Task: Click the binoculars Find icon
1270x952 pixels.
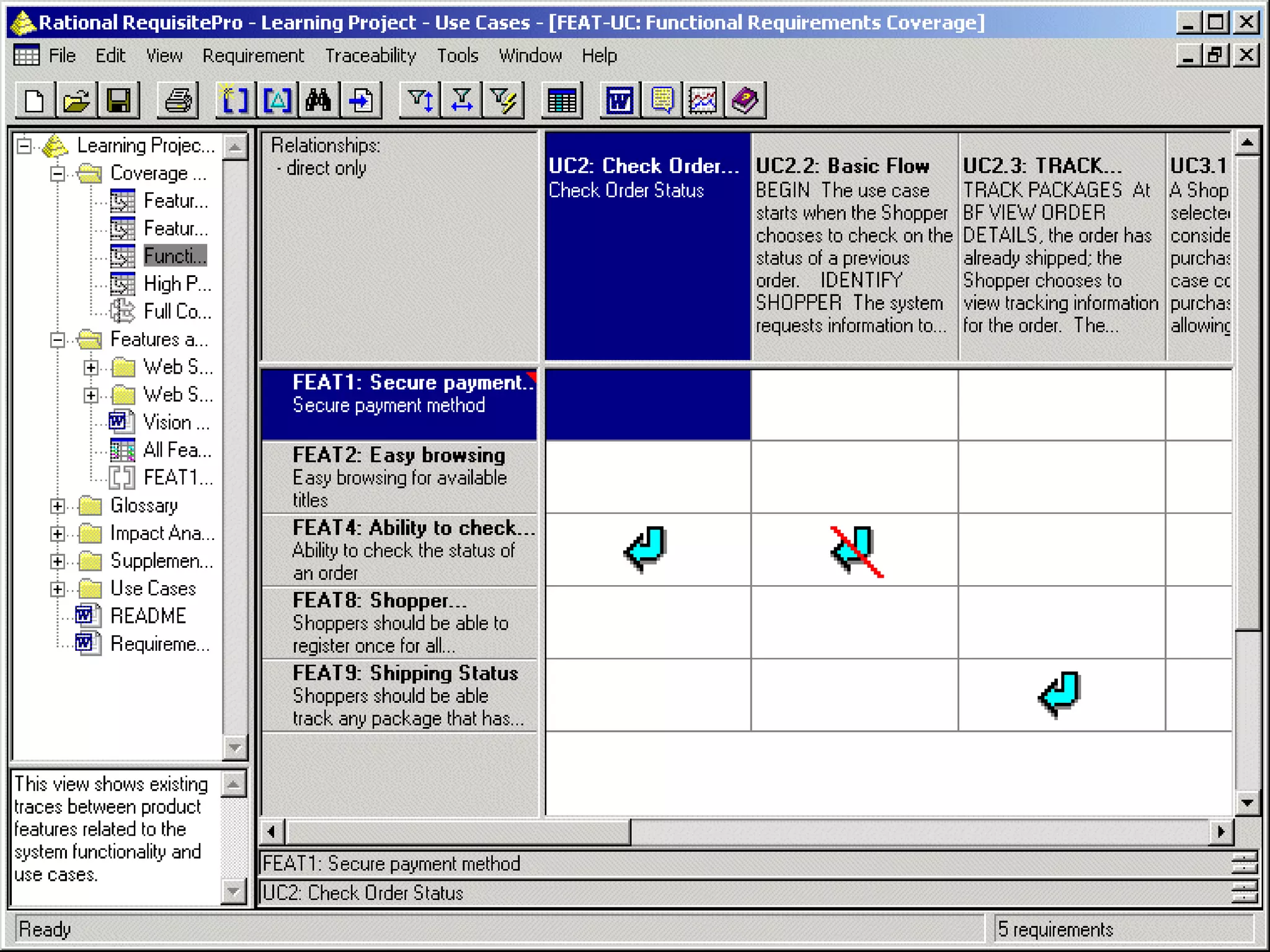Action: pos(319,100)
